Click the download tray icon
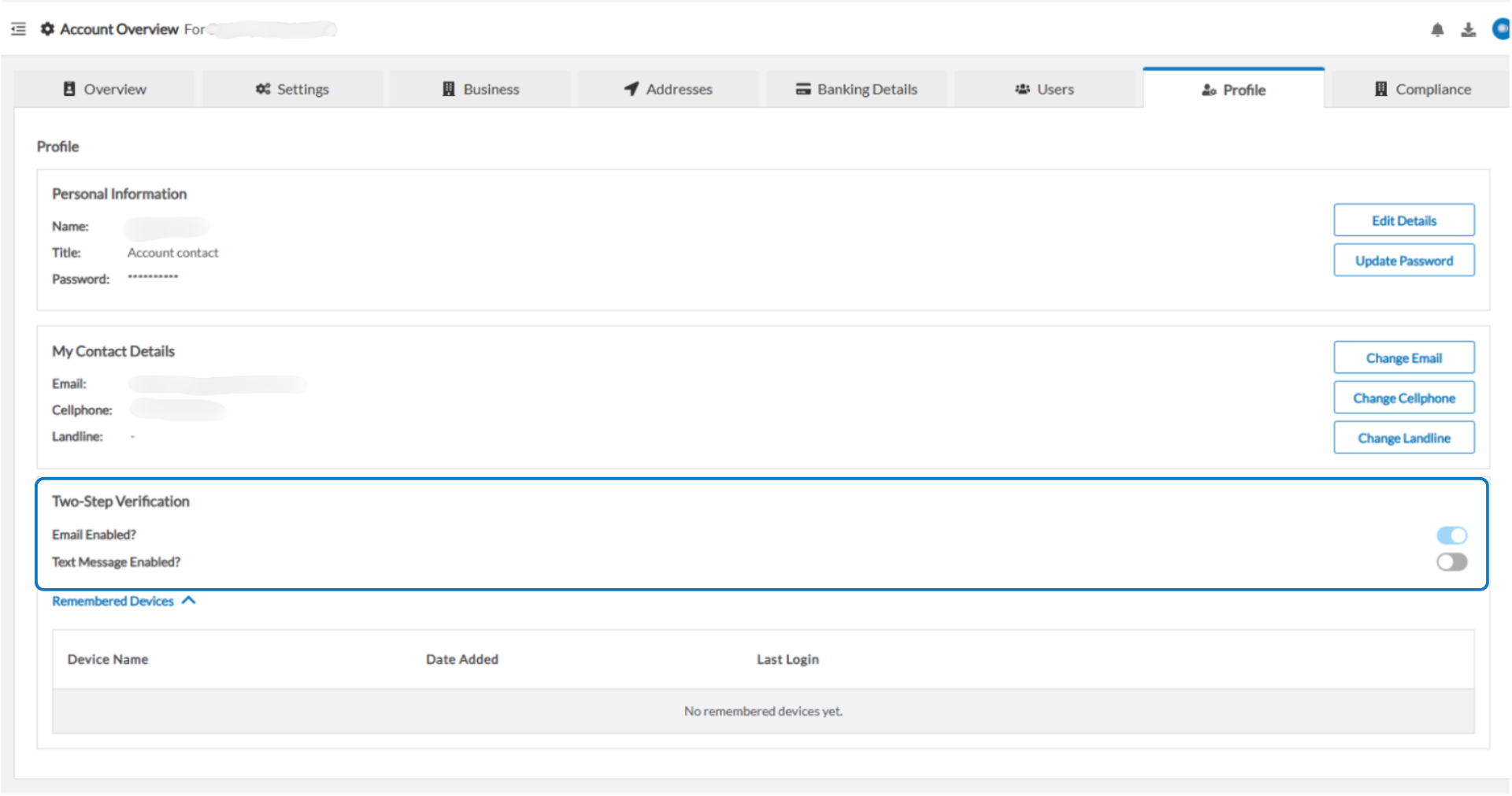Viewport: 1512px width, 796px height. (1468, 30)
